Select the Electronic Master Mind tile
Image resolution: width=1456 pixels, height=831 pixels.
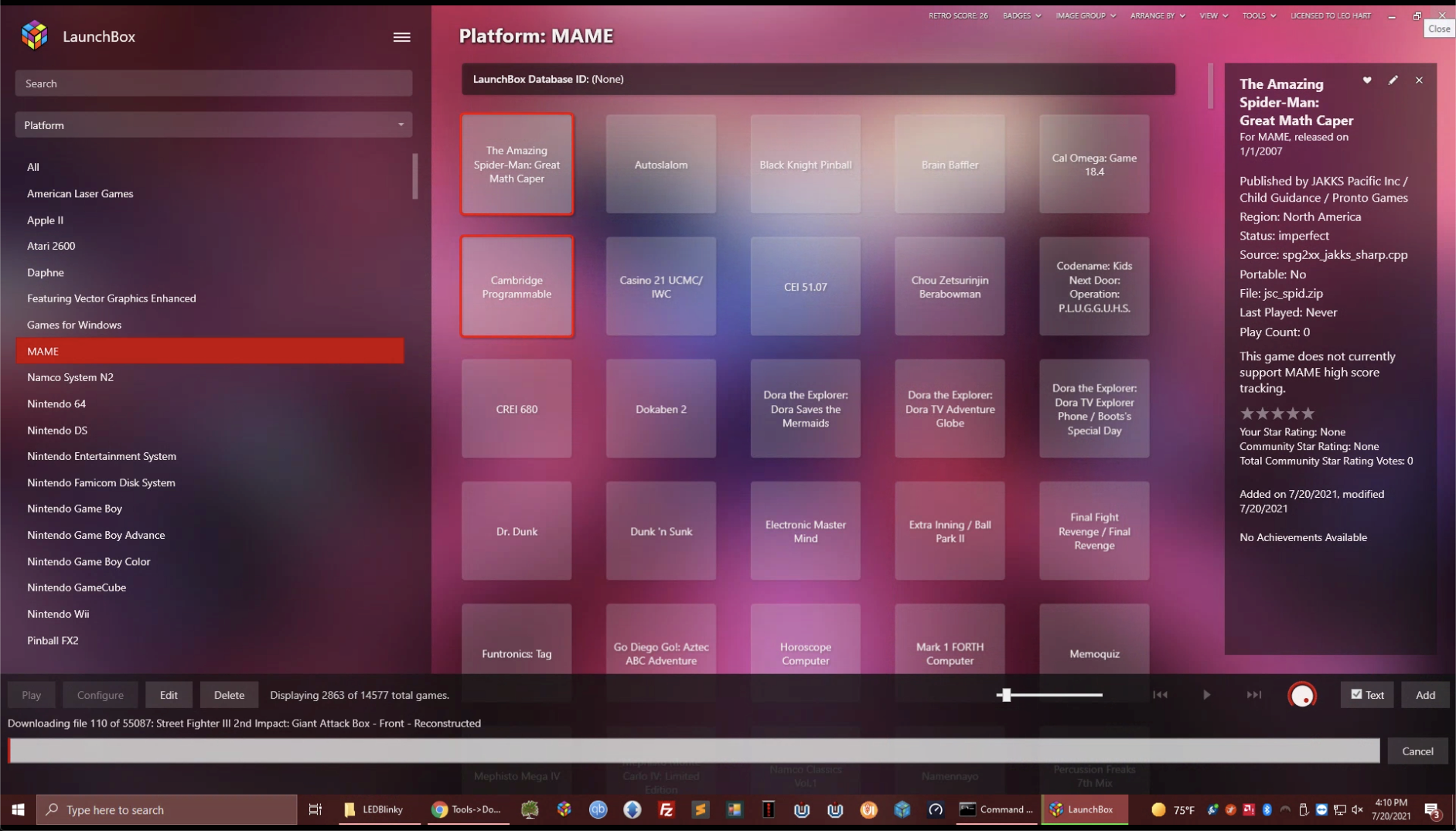click(x=805, y=531)
